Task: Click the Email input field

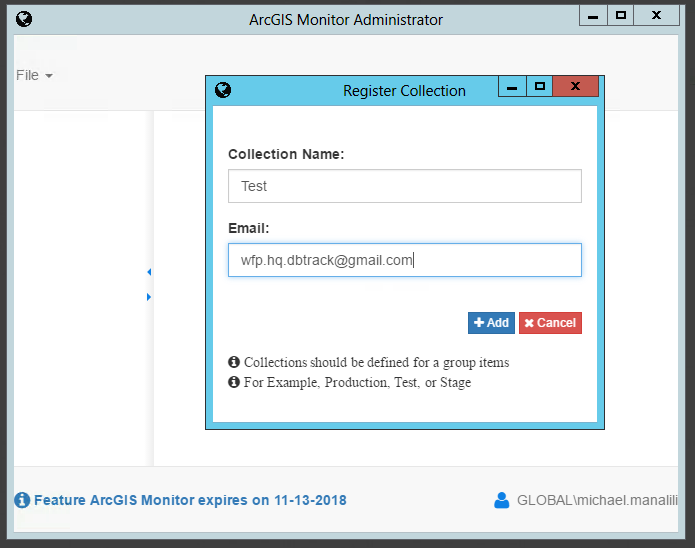Action: 405,260
